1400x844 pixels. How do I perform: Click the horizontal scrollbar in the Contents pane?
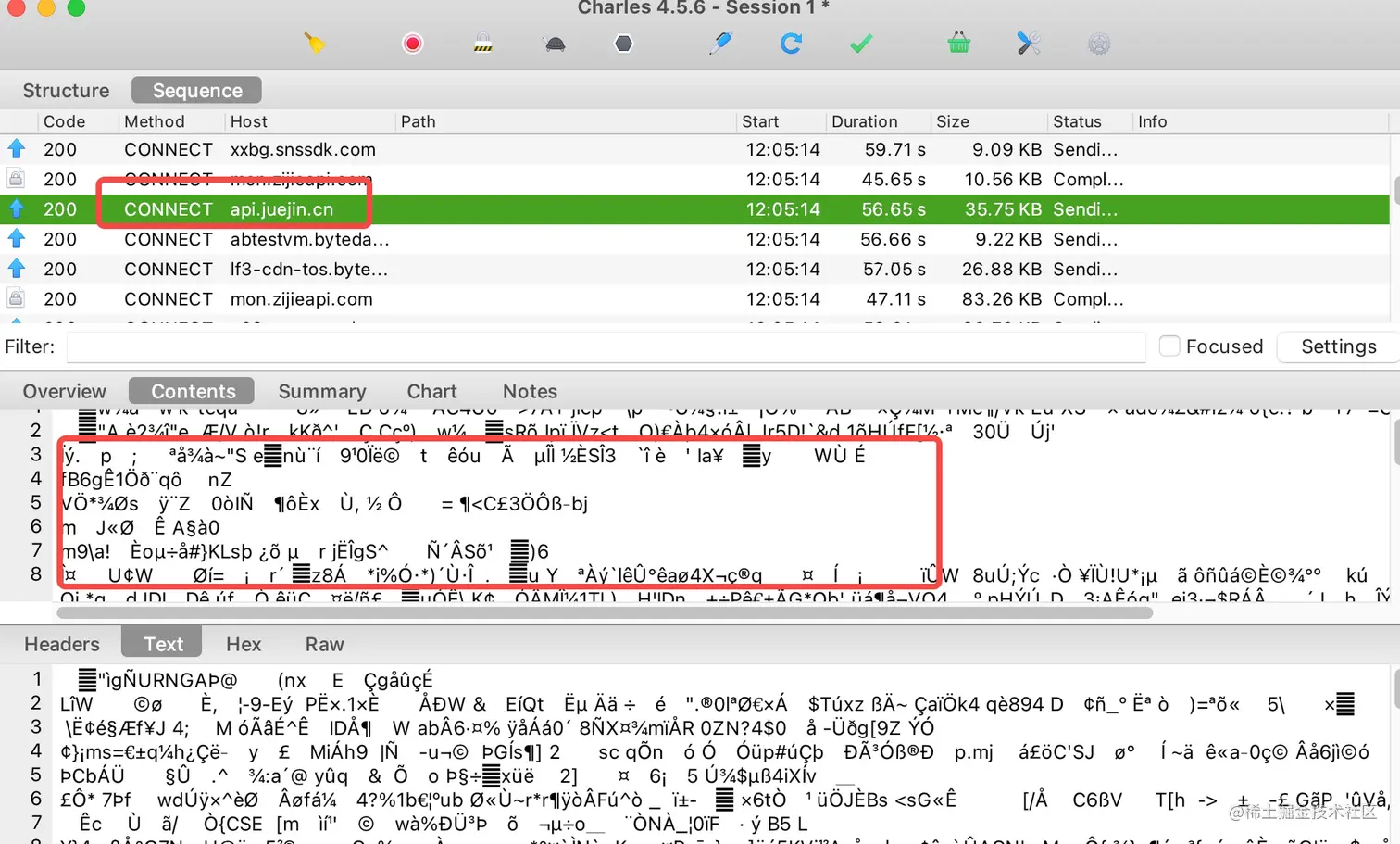[x=605, y=612]
